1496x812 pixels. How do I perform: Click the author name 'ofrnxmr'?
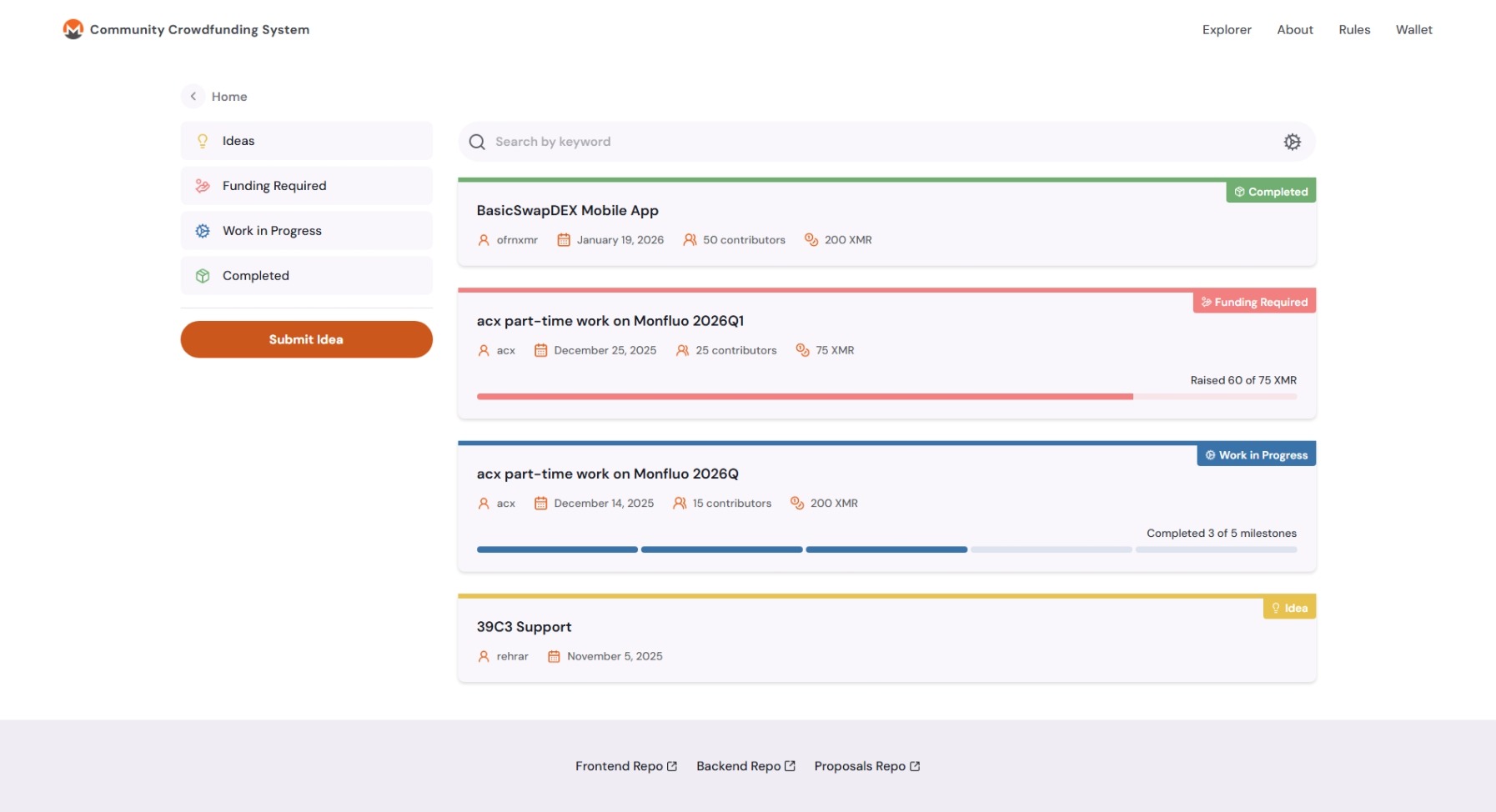pyautogui.click(x=517, y=240)
